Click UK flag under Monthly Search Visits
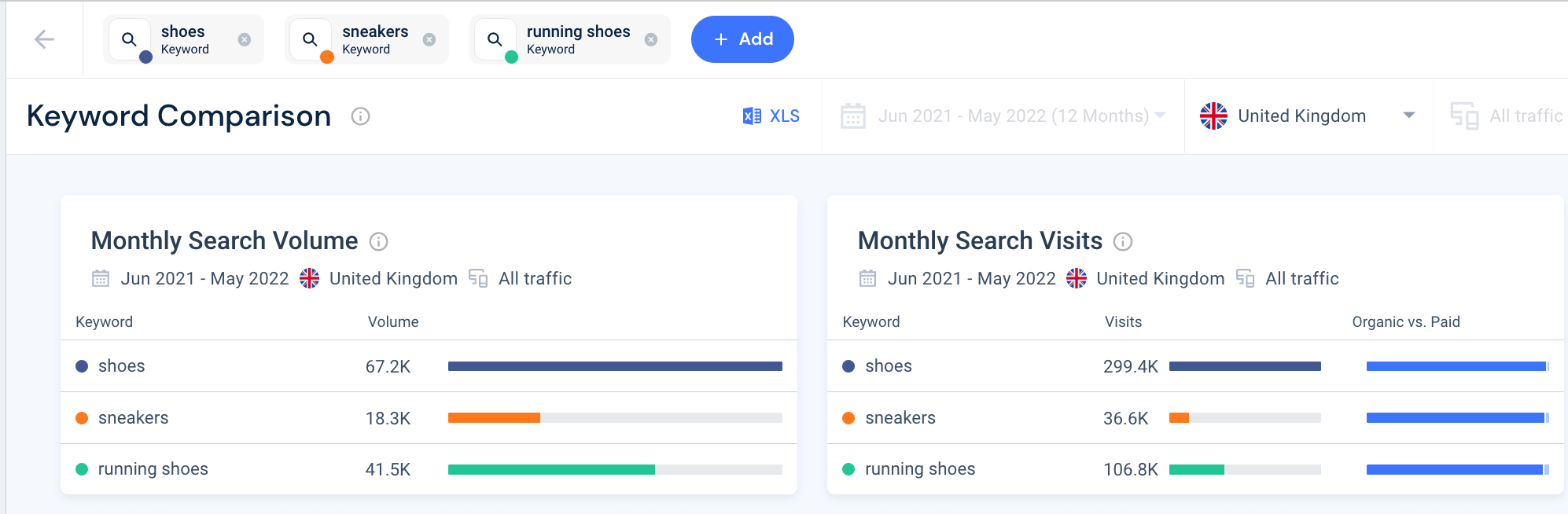The image size is (1568, 514). click(1077, 278)
